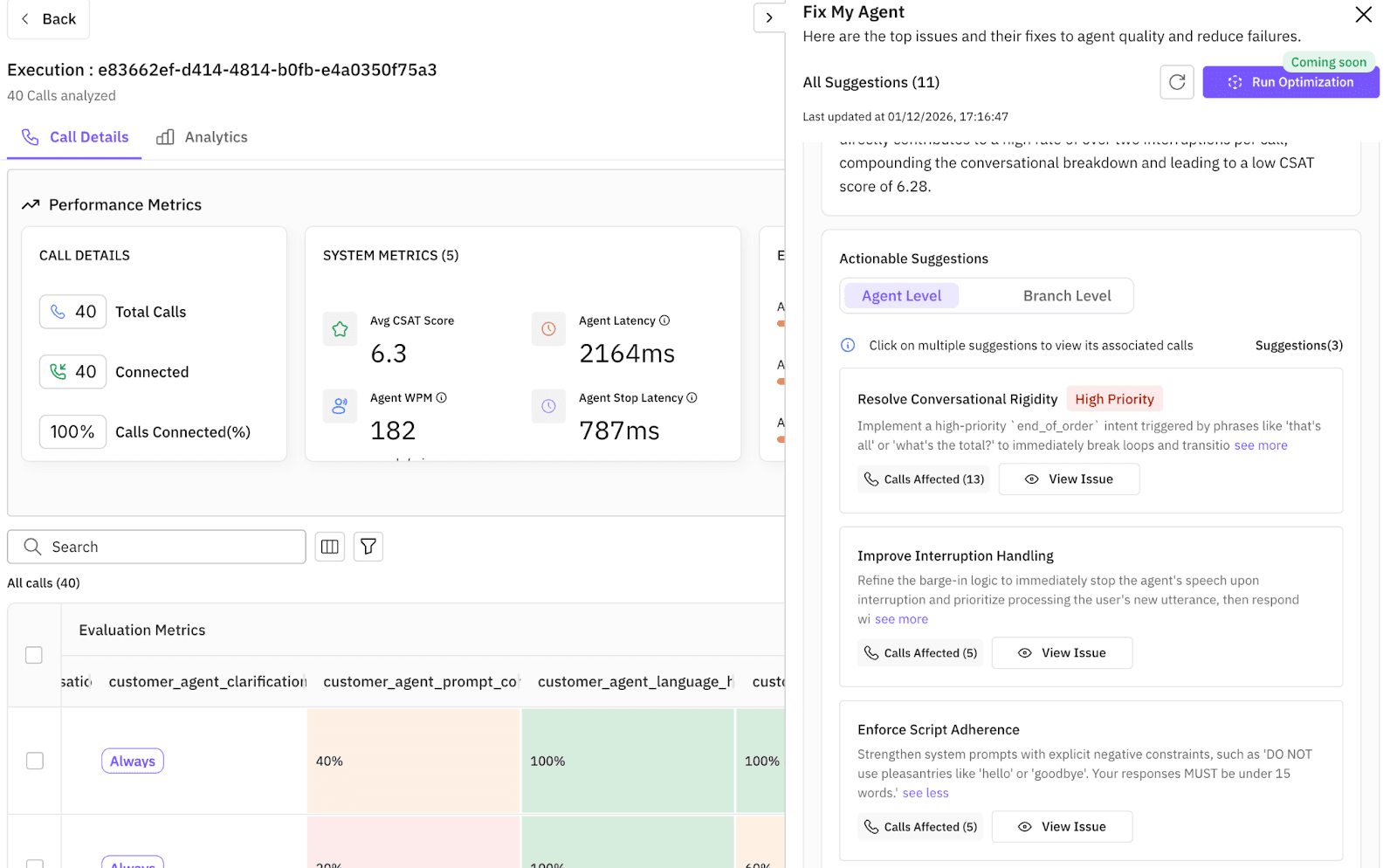
Task: Collapse side panel with chevron arrow
Action: coord(769,17)
